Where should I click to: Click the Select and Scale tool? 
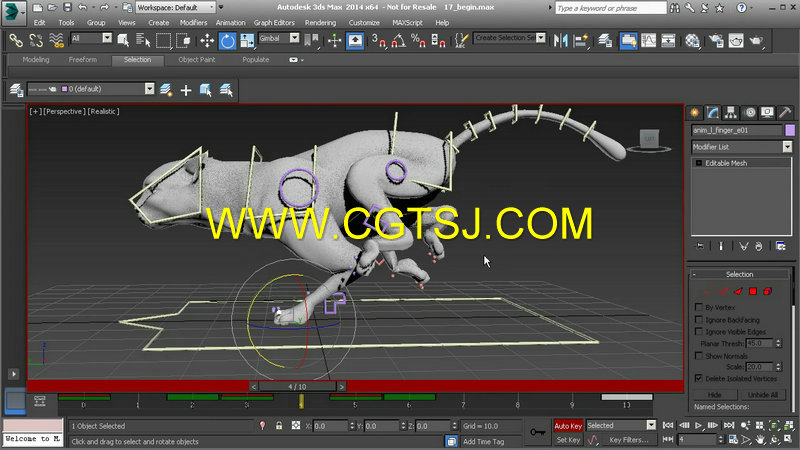click(247, 40)
